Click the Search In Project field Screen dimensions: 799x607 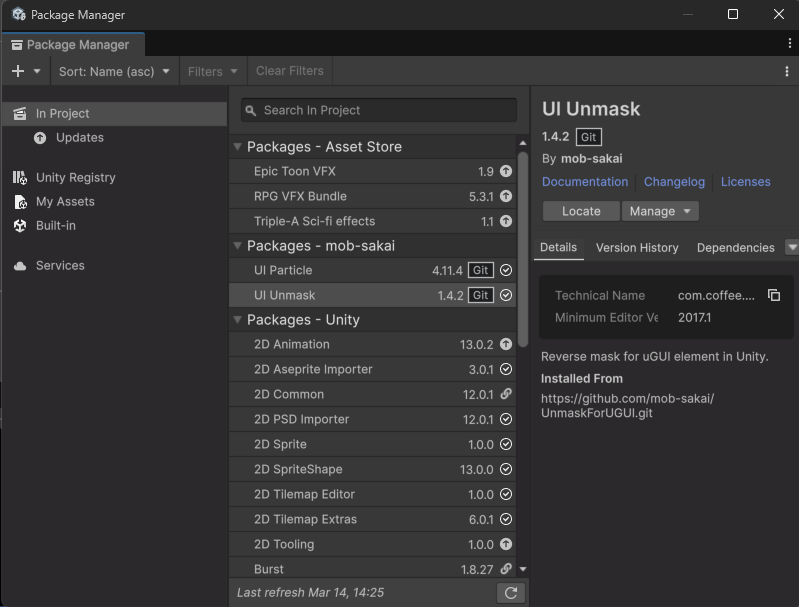pos(379,110)
